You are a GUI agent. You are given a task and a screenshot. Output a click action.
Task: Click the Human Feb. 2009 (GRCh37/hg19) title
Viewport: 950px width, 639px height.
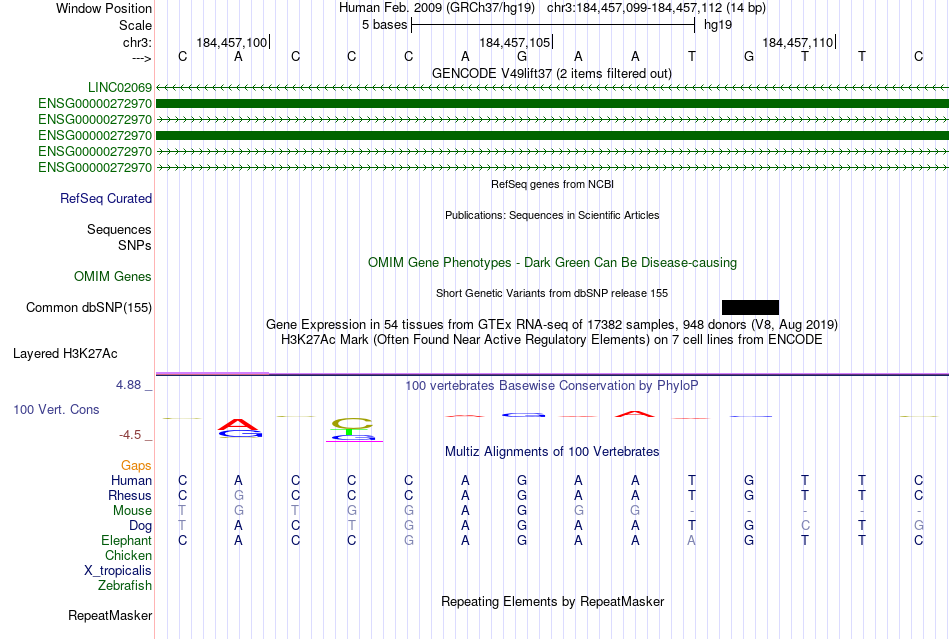click(437, 8)
